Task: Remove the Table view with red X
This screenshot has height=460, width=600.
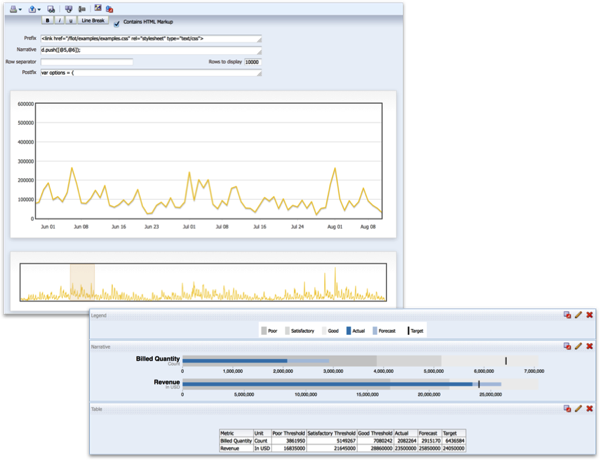Action: pos(589,409)
